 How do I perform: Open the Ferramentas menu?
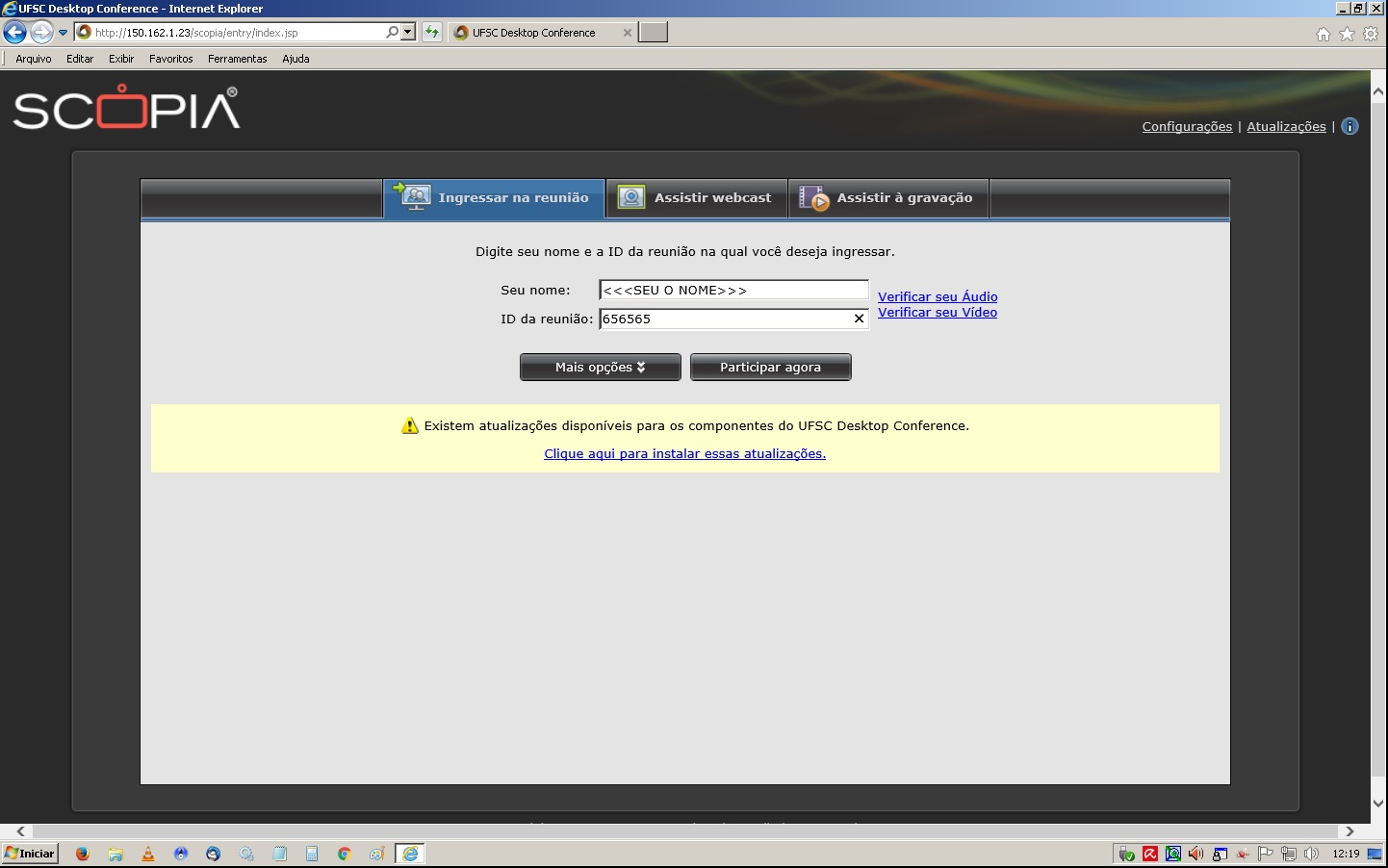point(238,59)
